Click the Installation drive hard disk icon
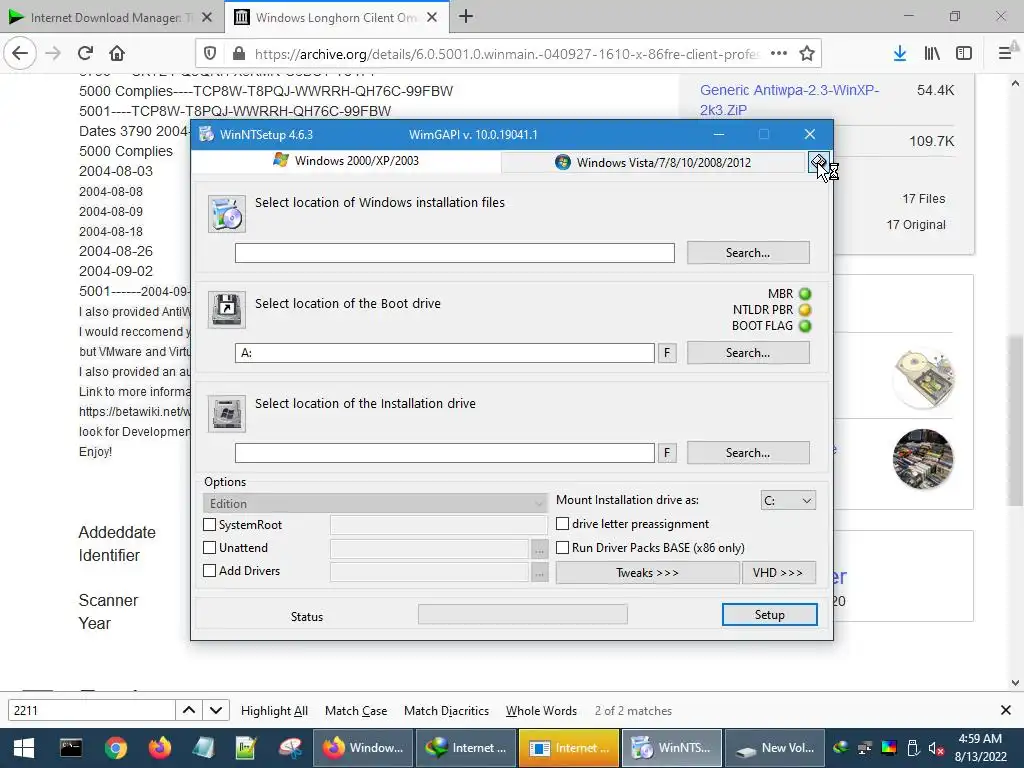The width and height of the screenshot is (1024, 768). point(227,413)
